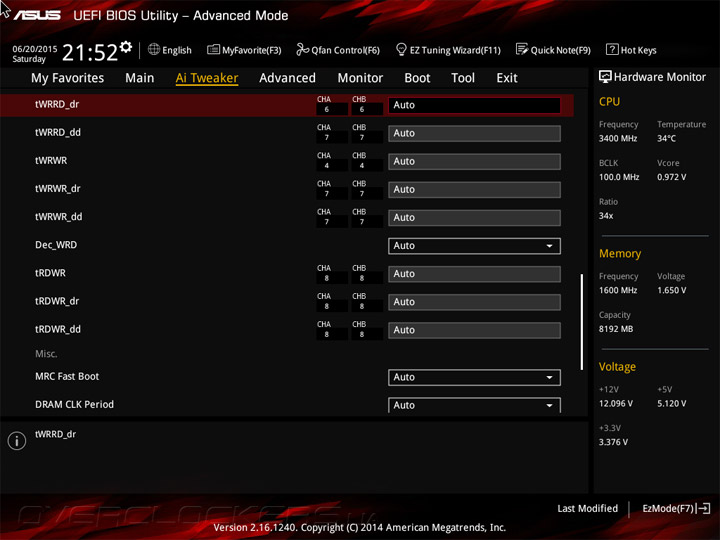Click the tRDWR_dd Auto field
The height and width of the screenshot is (540, 720).
474,330
